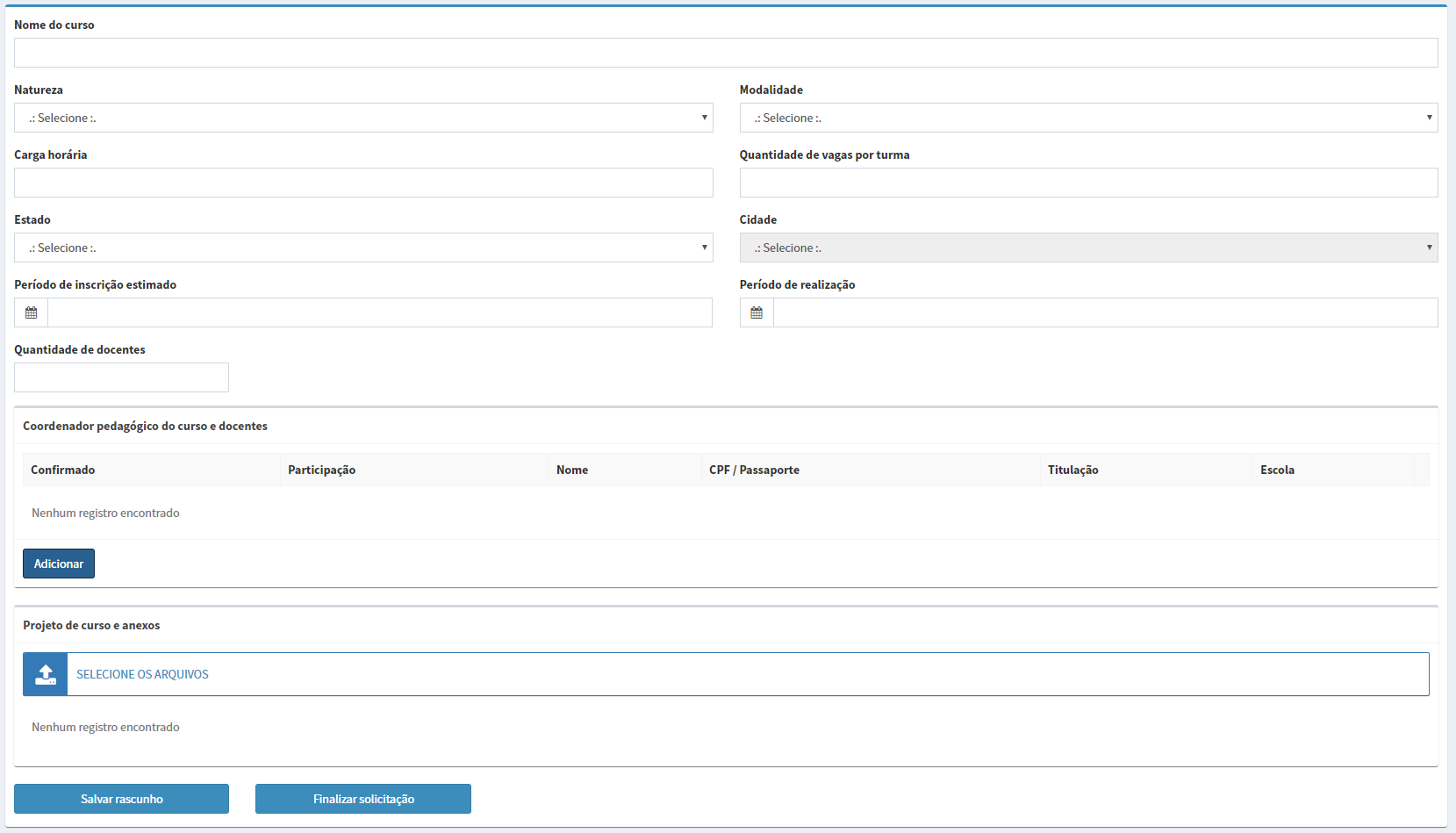Focus Período de realização date field
This screenshot has height=833, width=1456.
[1106, 312]
